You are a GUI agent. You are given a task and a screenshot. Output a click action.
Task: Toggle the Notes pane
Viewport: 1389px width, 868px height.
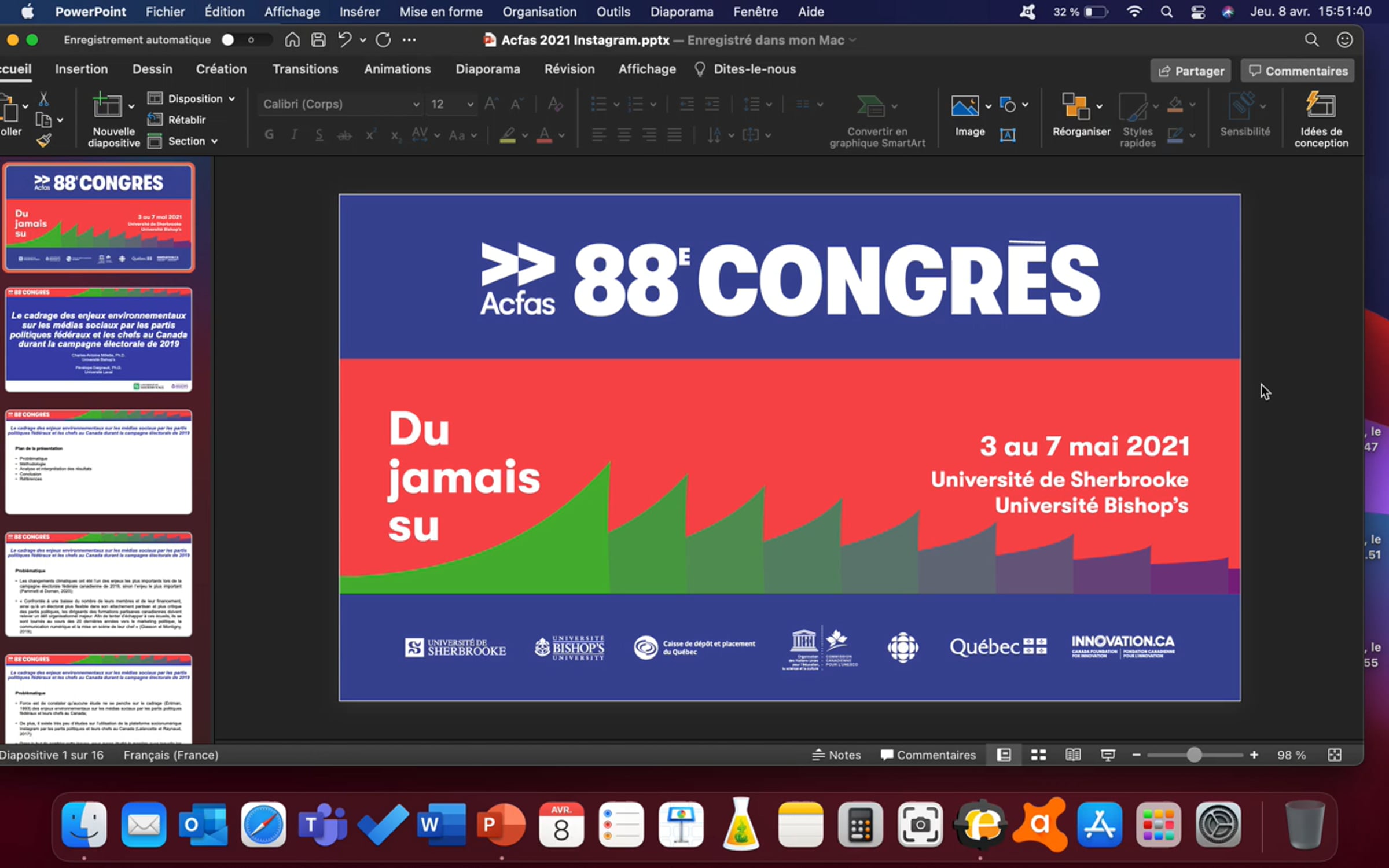(836, 755)
